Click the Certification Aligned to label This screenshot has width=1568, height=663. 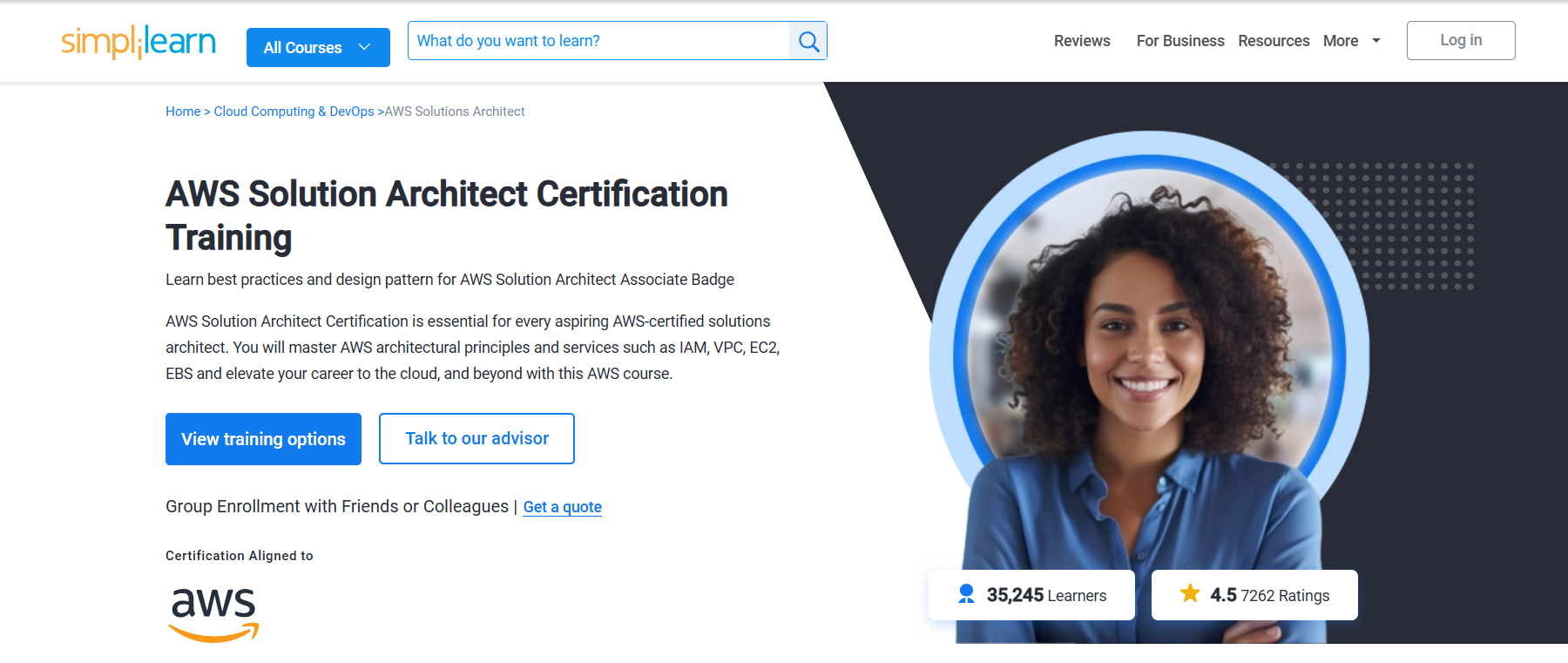[x=240, y=556]
